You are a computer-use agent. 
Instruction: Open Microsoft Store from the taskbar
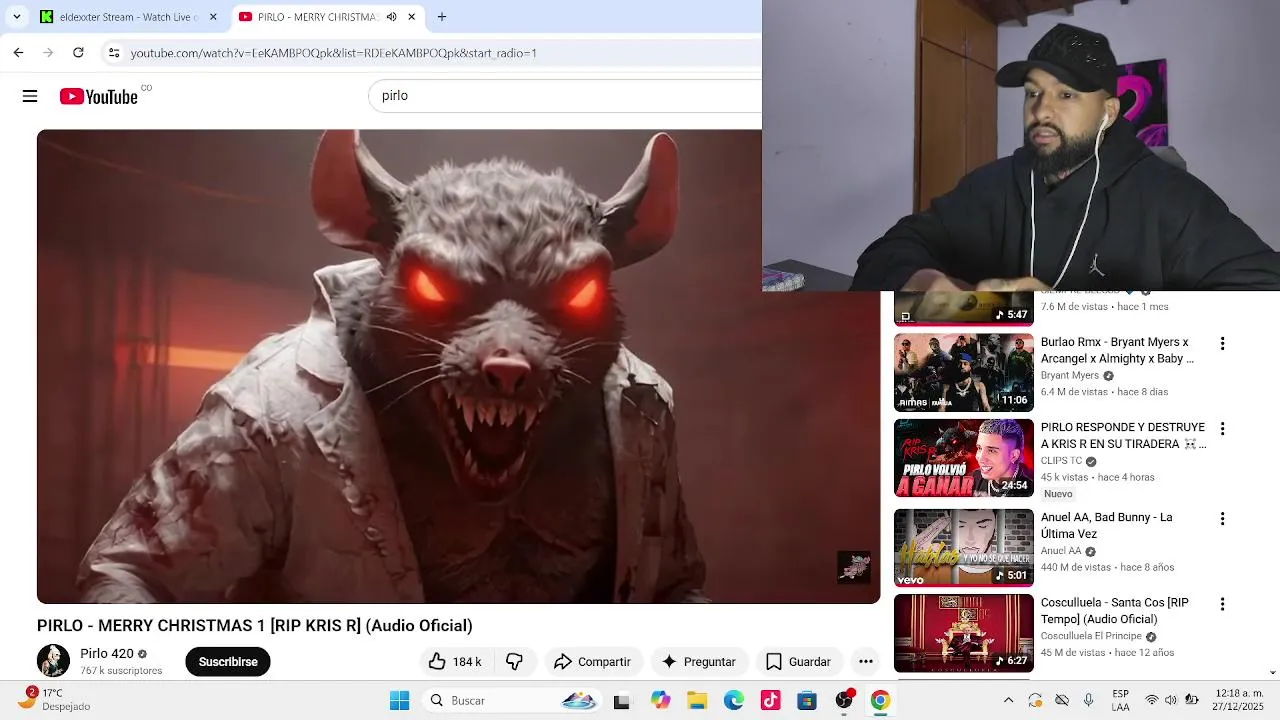tap(807, 701)
